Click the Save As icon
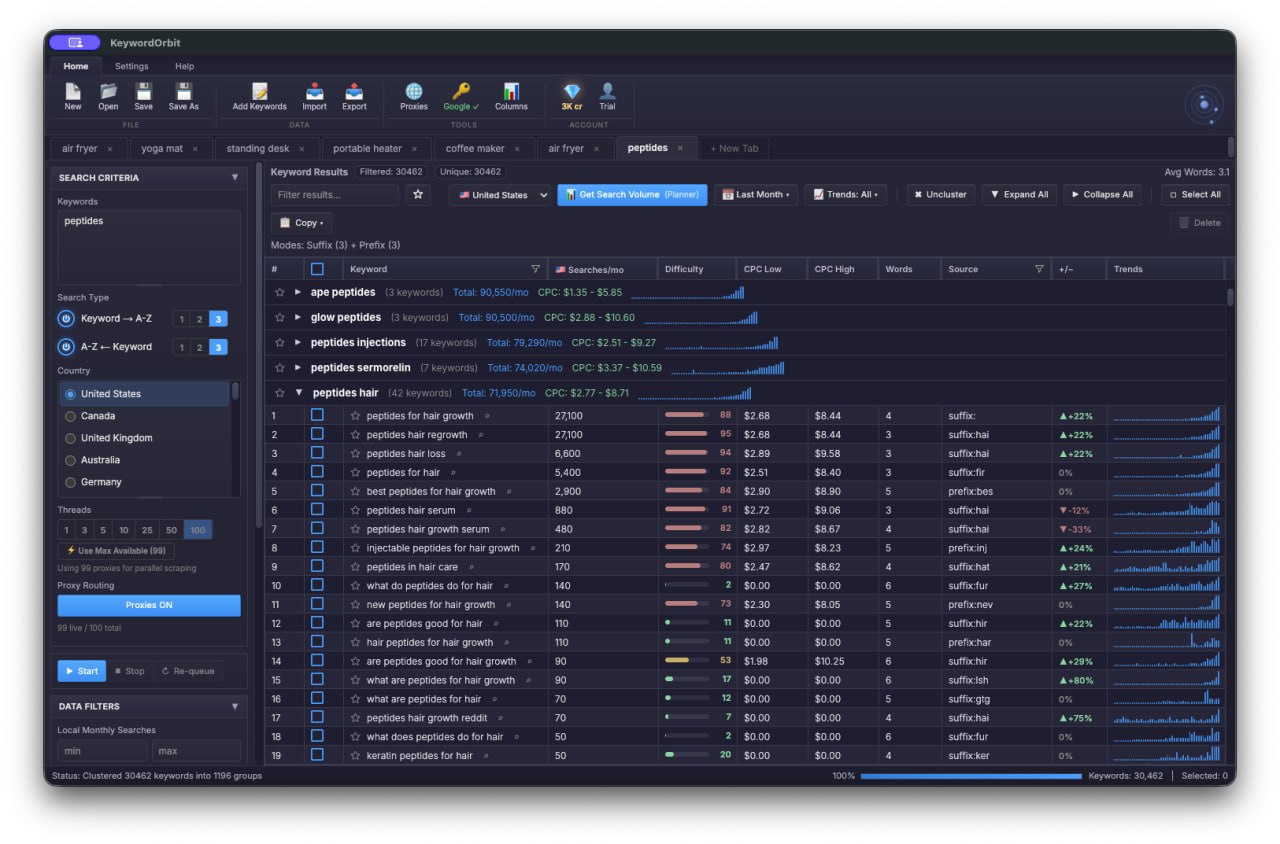The height and width of the screenshot is (844, 1280). click(183, 91)
